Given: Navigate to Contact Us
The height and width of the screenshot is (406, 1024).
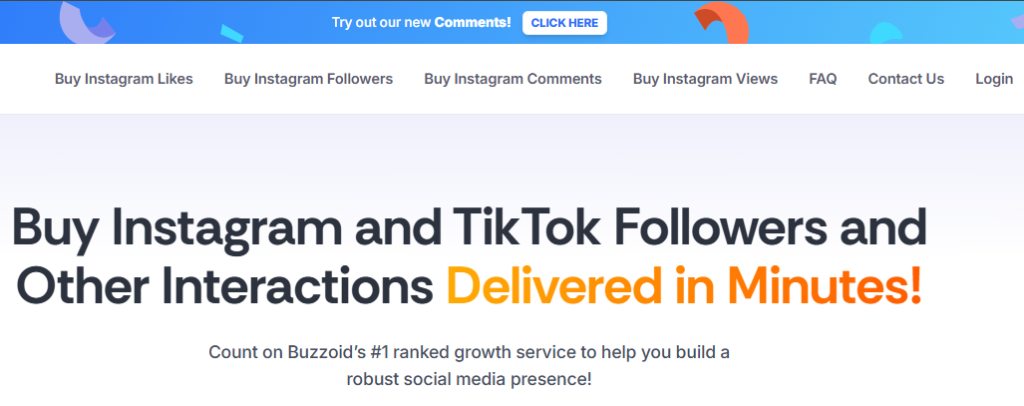Looking at the screenshot, I should [906, 79].
